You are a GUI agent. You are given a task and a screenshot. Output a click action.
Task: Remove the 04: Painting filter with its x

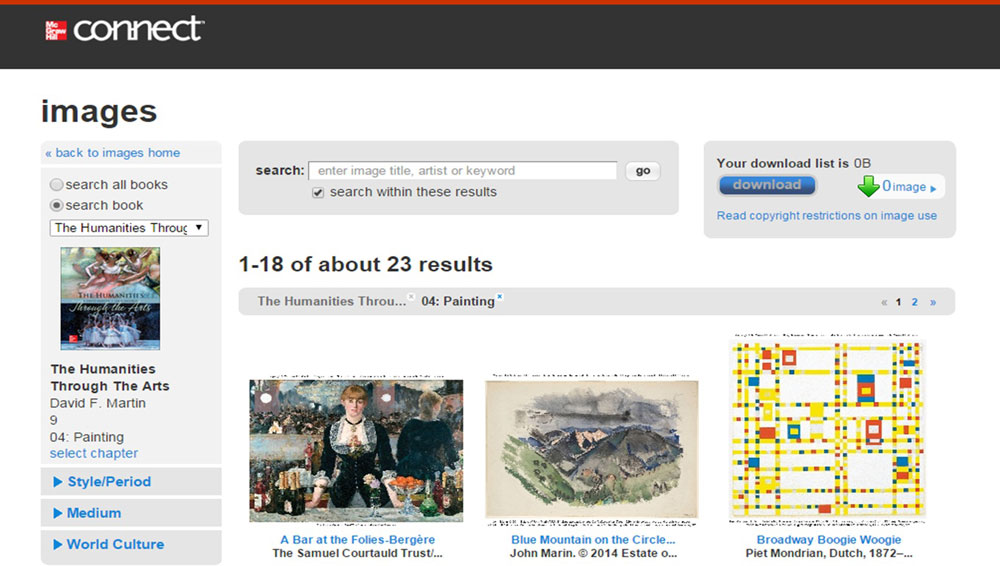pyautogui.click(x=500, y=296)
